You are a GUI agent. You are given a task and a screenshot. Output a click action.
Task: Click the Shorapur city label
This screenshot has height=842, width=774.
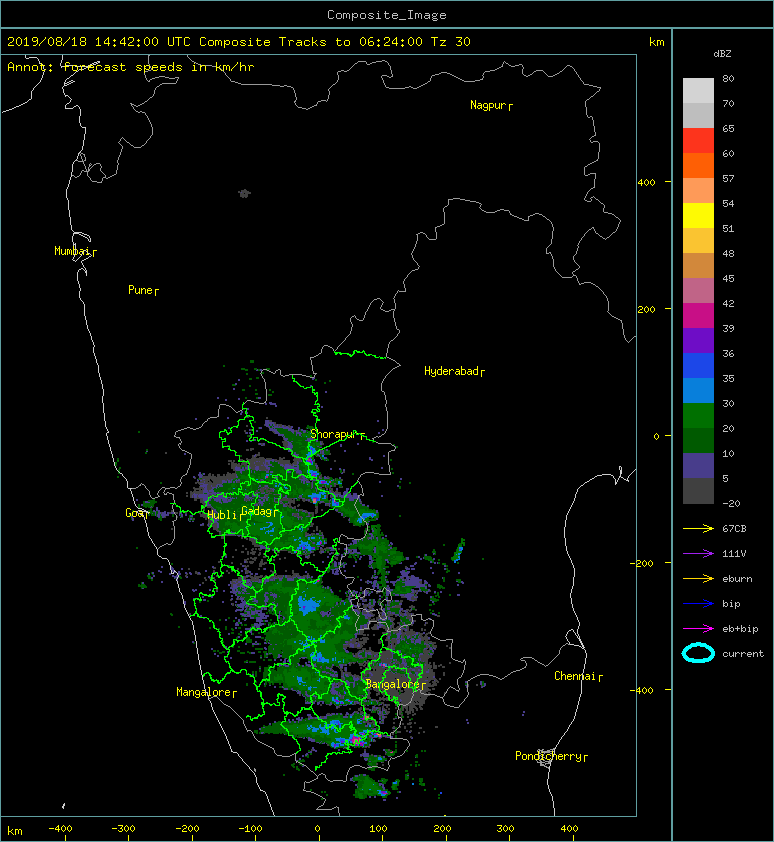coord(334,434)
